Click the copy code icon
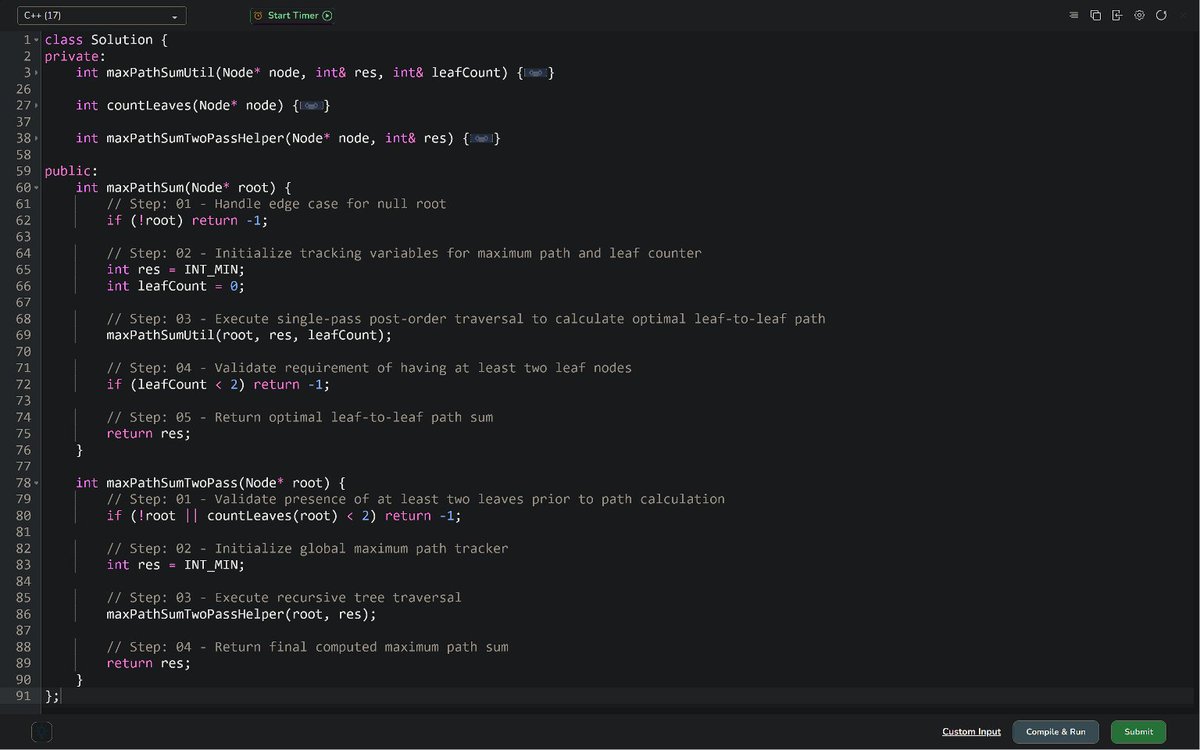The image size is (1200, 750). 1095,16
